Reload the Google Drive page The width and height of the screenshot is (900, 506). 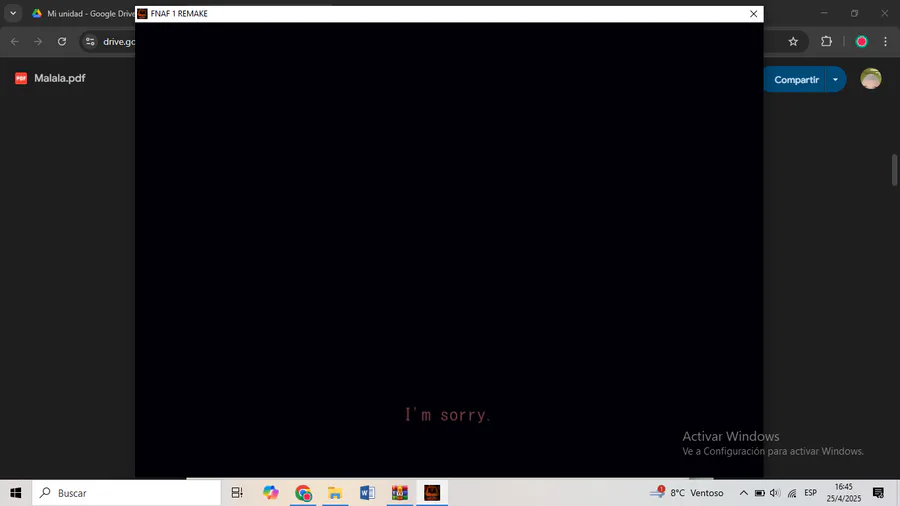tap(62, 41)
